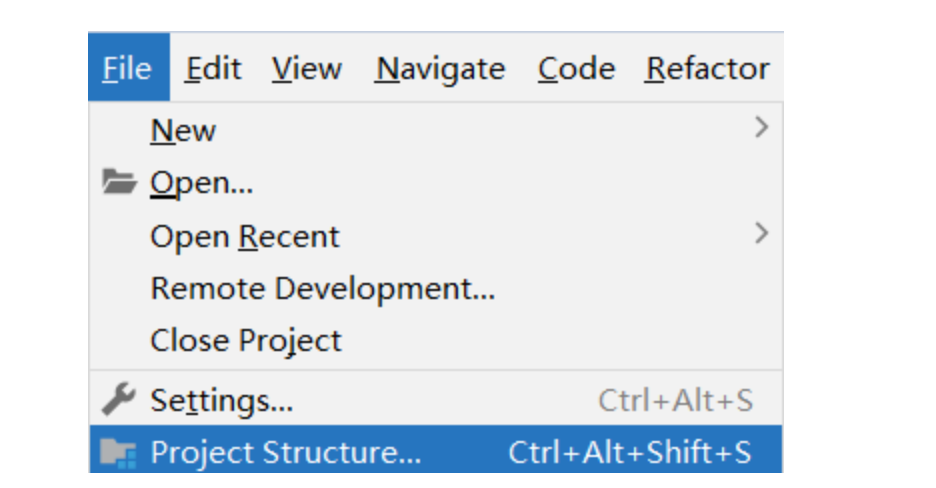This screenshot has height=488, width=936.
Task: Open the Code menu
Action: (x=577, y=68)
